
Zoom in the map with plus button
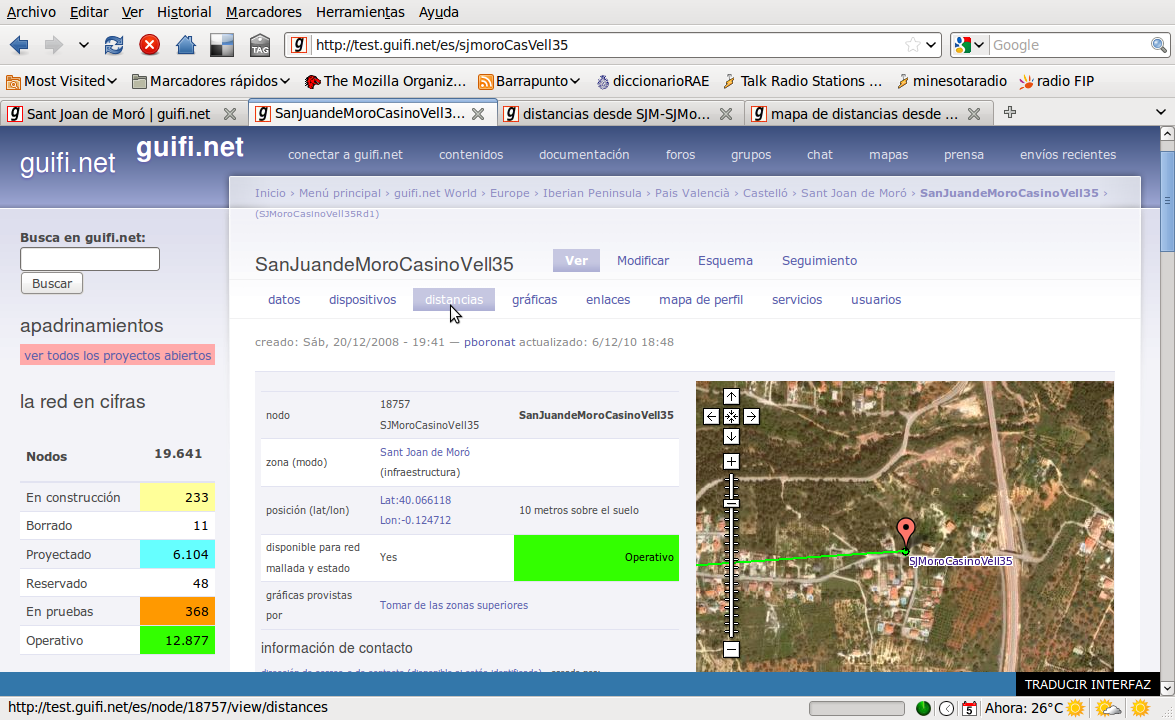[x=731, y=461]
